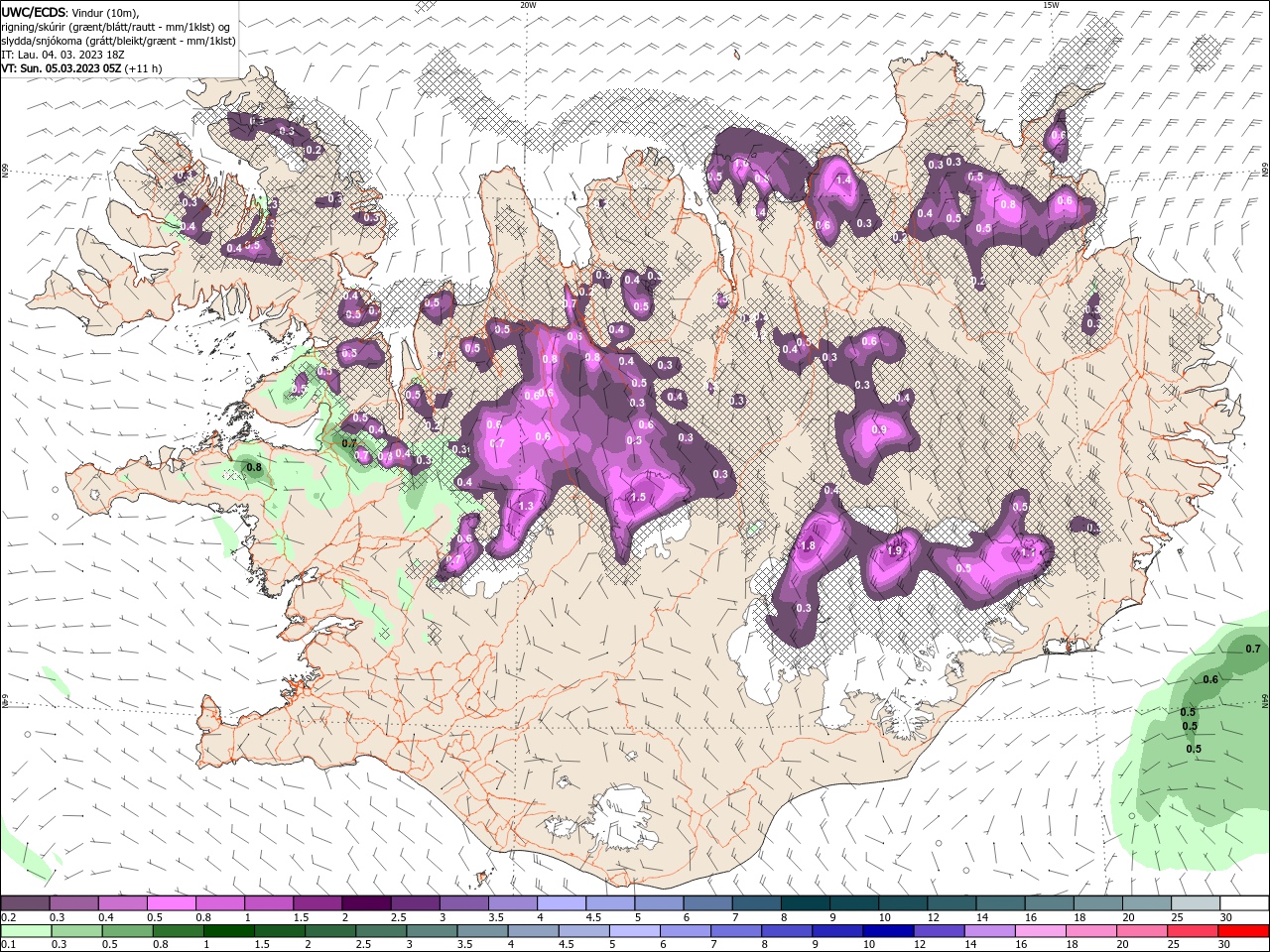1270x952 pixels.
Task: Click the 'IT: Lau. 04. 03. 2023 18Z' line
Action: point(63,55)
